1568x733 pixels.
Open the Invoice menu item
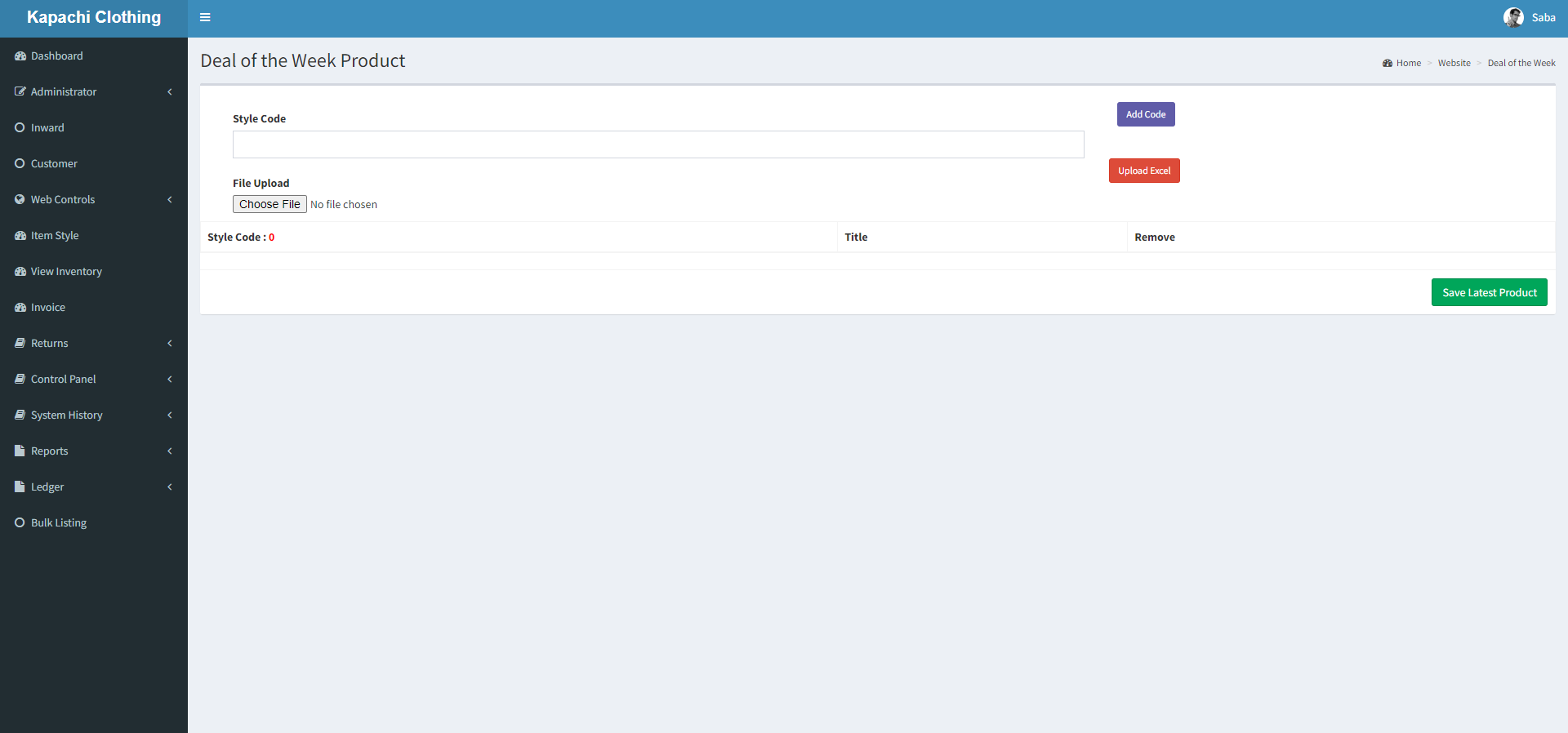point(47,308)
